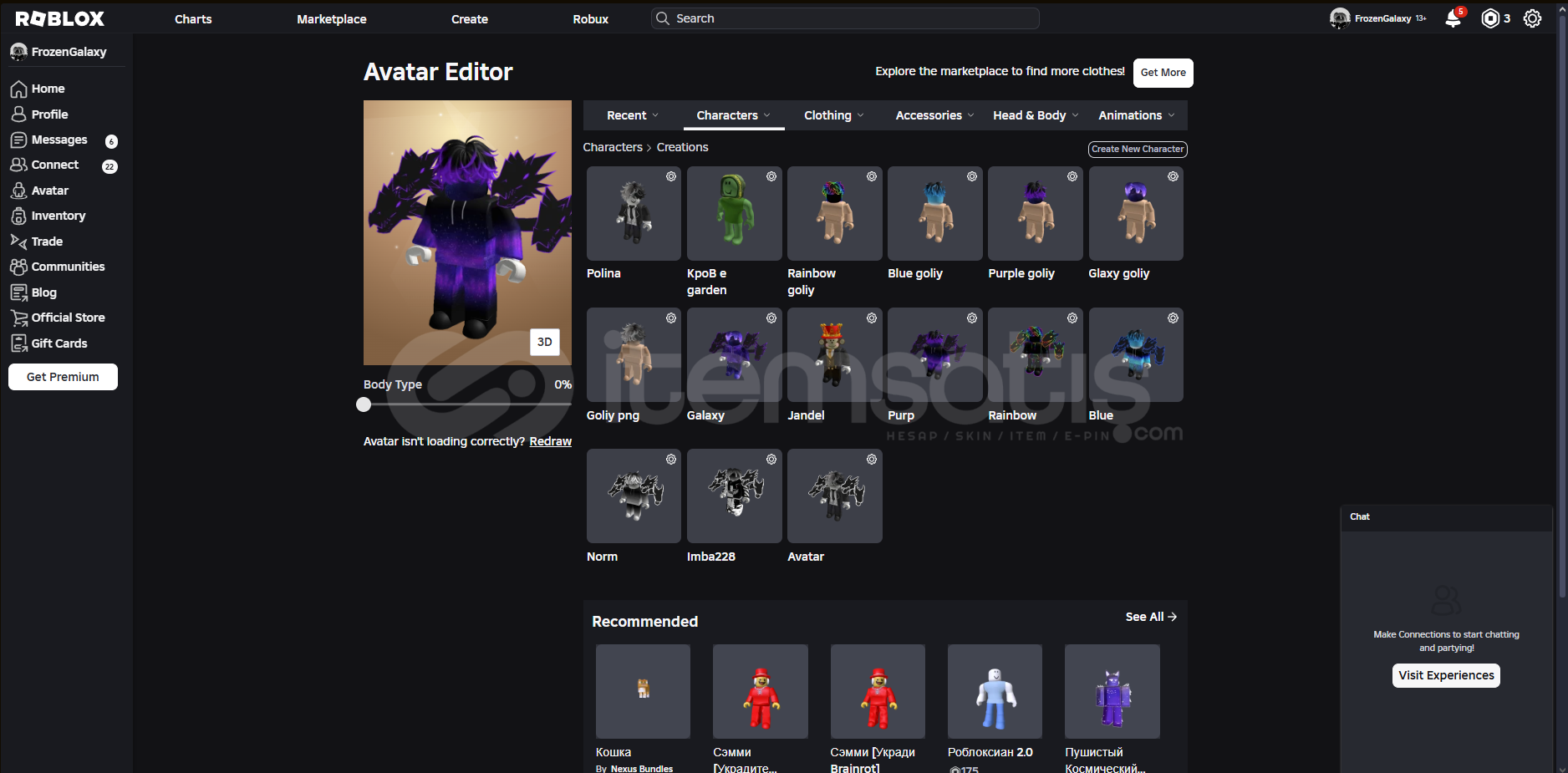Open FrozenGalaxy profile in top bar
The width and height of the screenshot is (1568, 773).
(1377, 18)
